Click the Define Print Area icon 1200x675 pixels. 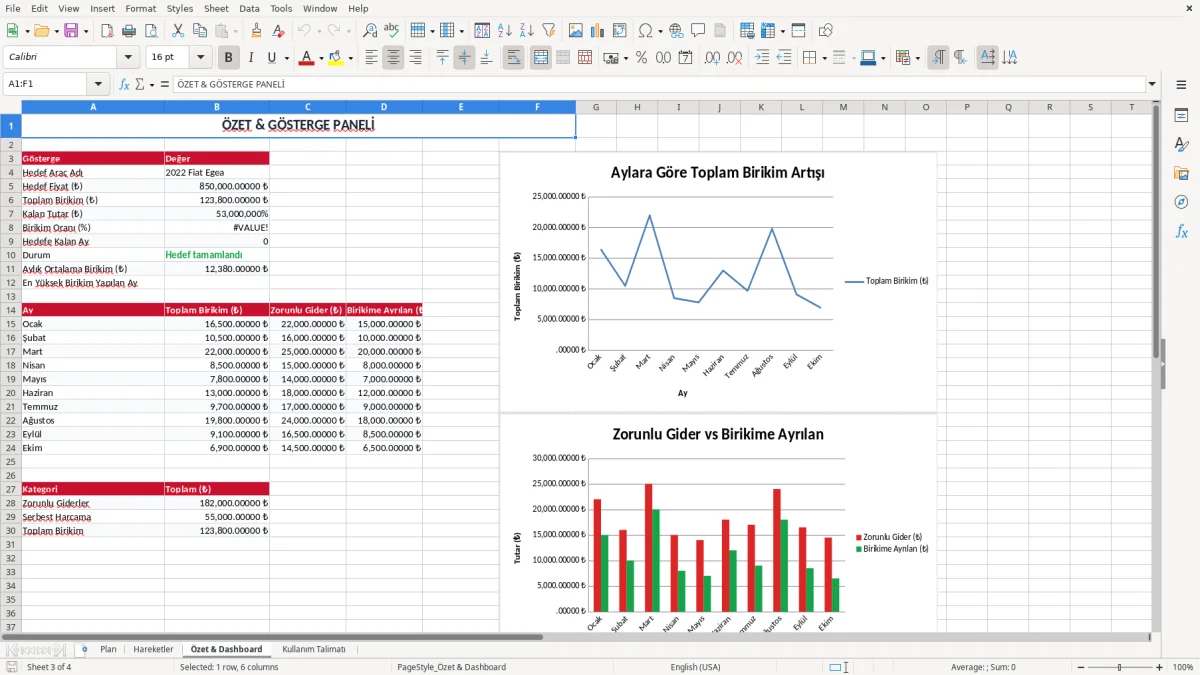[x=747, y=31]
